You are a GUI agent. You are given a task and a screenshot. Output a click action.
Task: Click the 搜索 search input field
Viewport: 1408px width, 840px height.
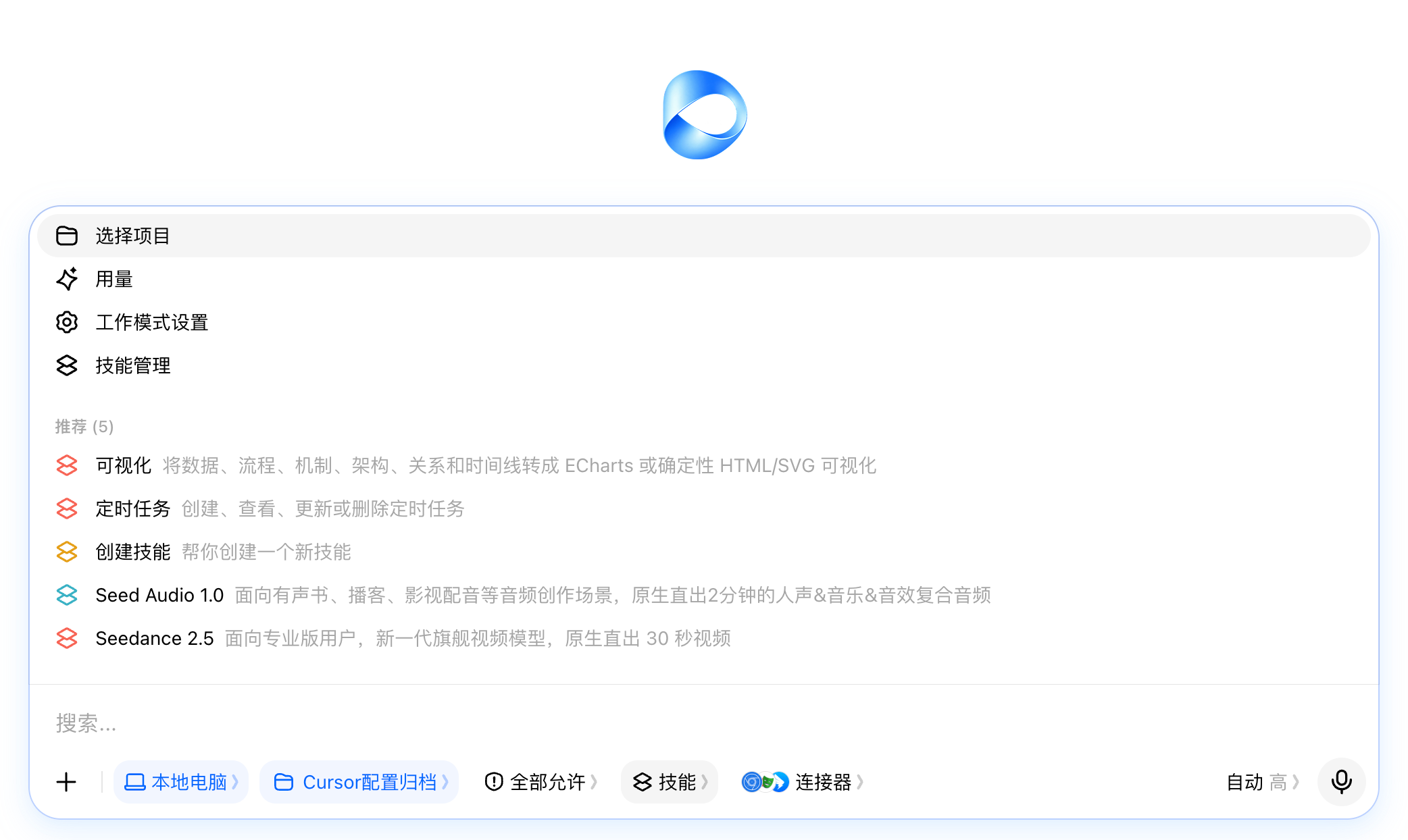click(x=704, y=723)
